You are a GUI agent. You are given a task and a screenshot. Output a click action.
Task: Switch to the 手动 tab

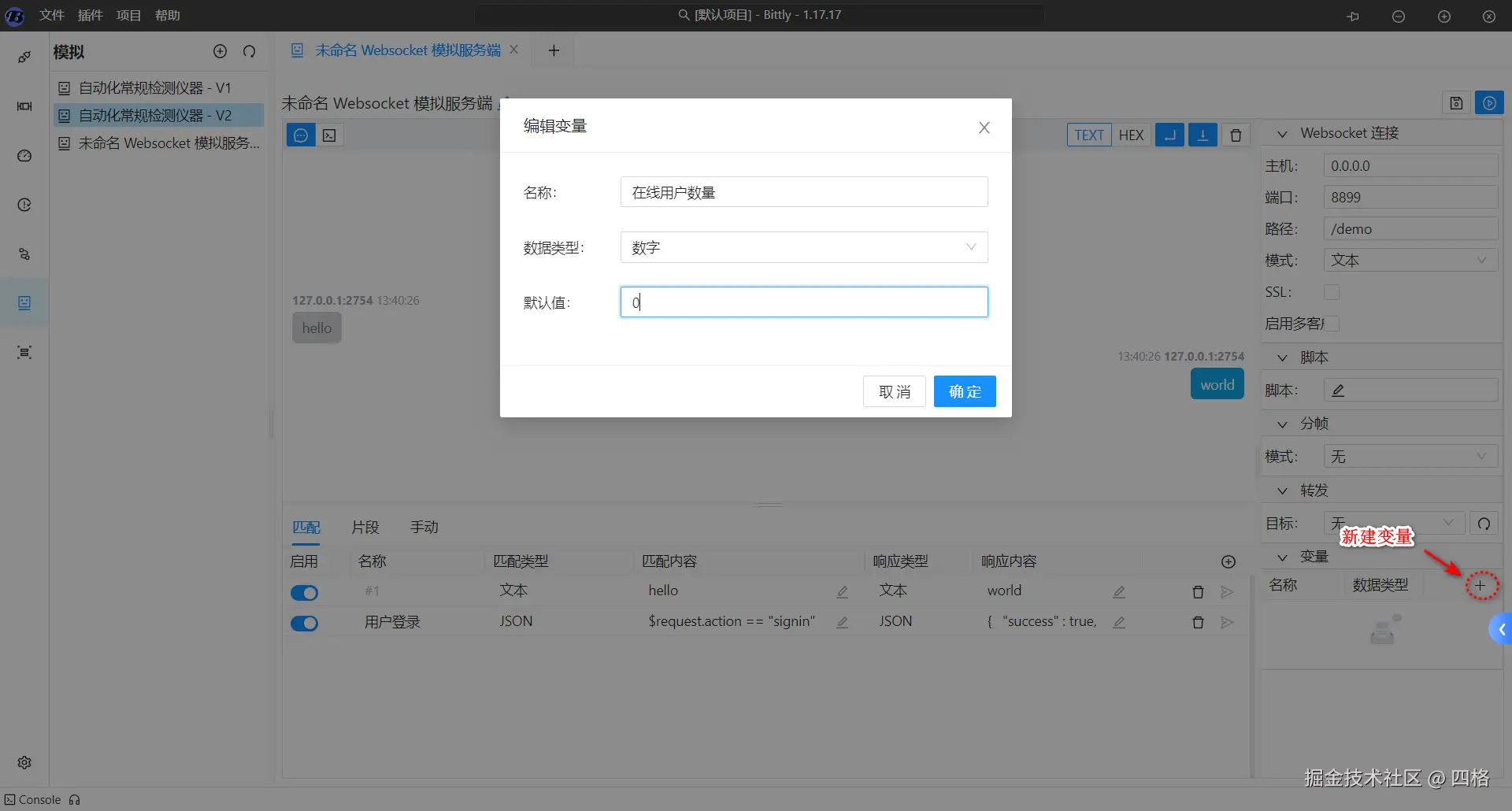point(424,527)
